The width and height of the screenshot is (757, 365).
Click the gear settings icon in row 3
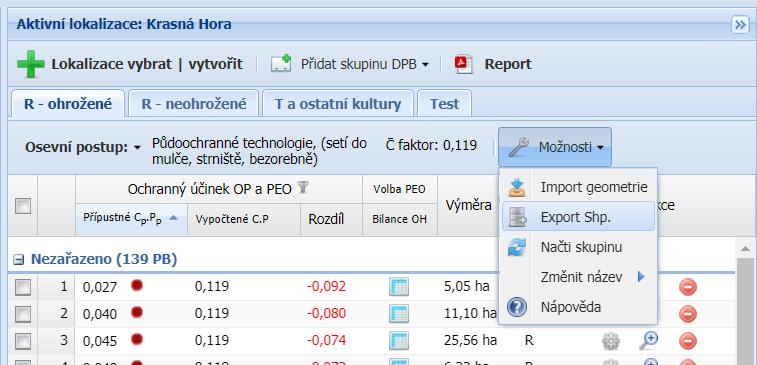pyautogui.click(x=611, y=341)
